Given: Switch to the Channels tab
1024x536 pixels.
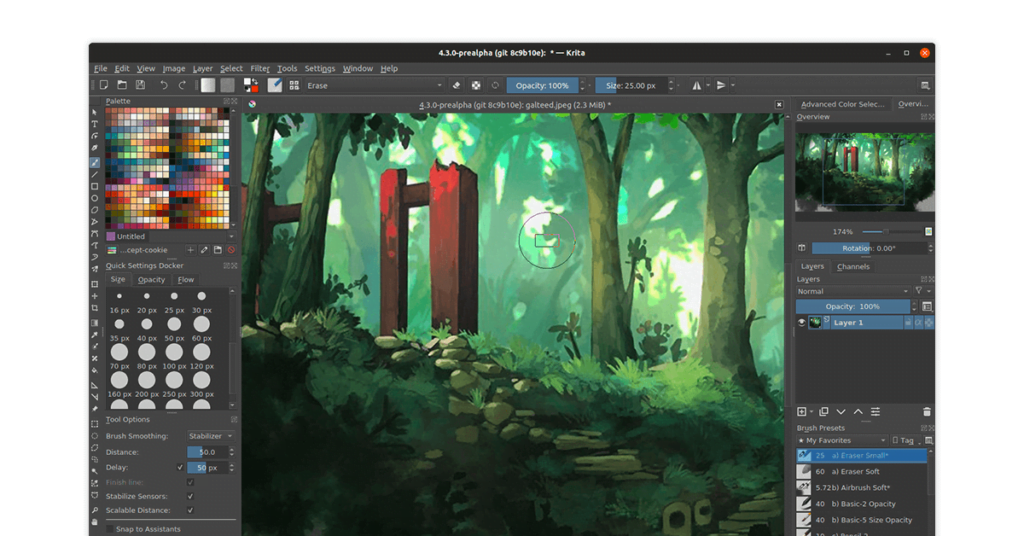Looking at the screenshot, I should click(853, 267).
